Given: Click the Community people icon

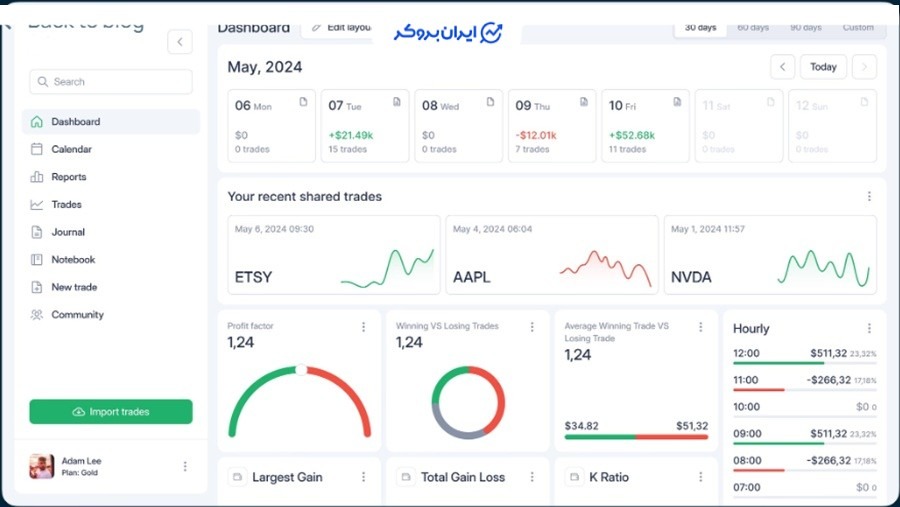Looking at the screenshot, I should pos(37,315).
